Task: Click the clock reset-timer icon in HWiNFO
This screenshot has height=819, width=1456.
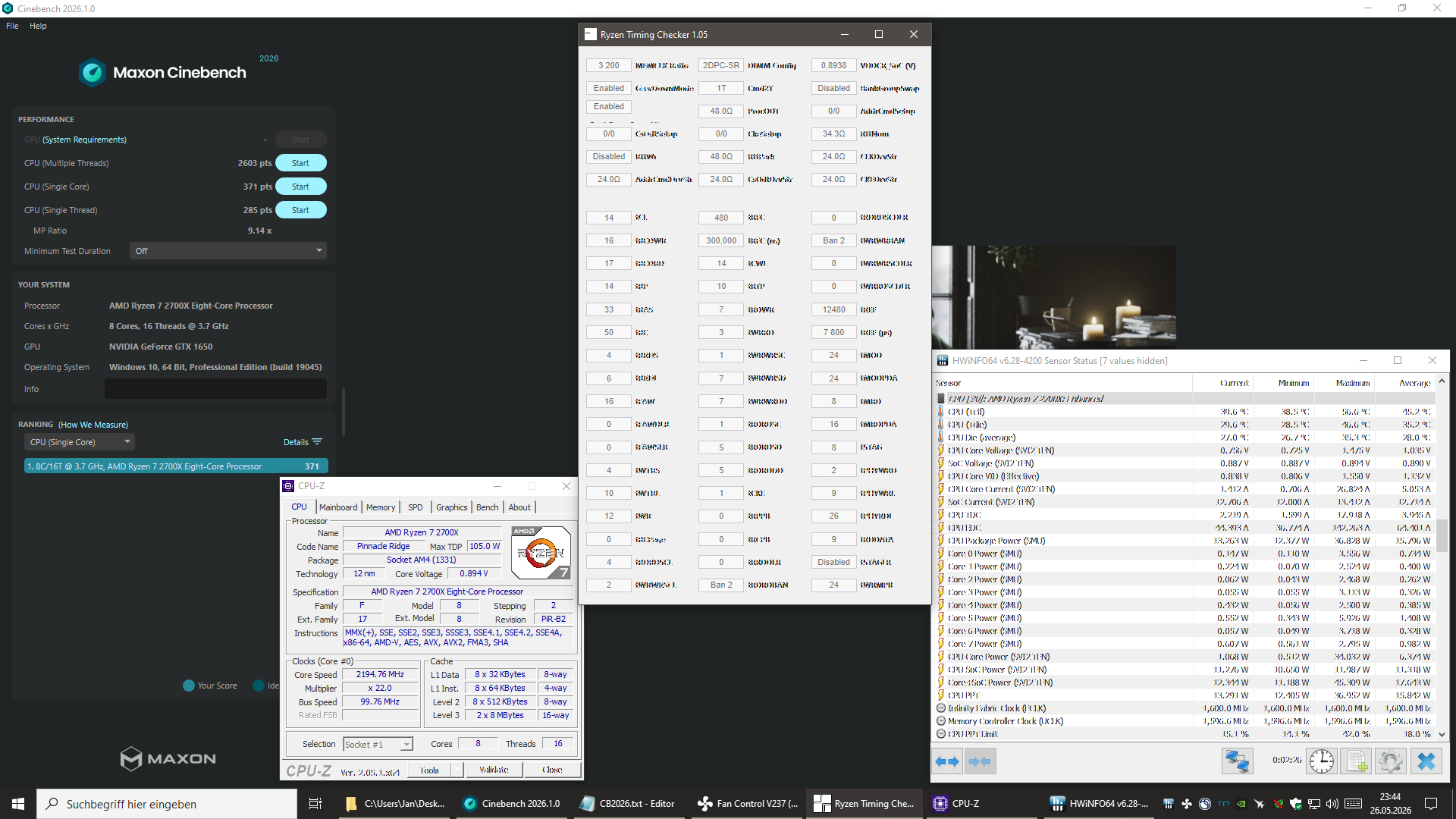Action: coord(1322,761)
